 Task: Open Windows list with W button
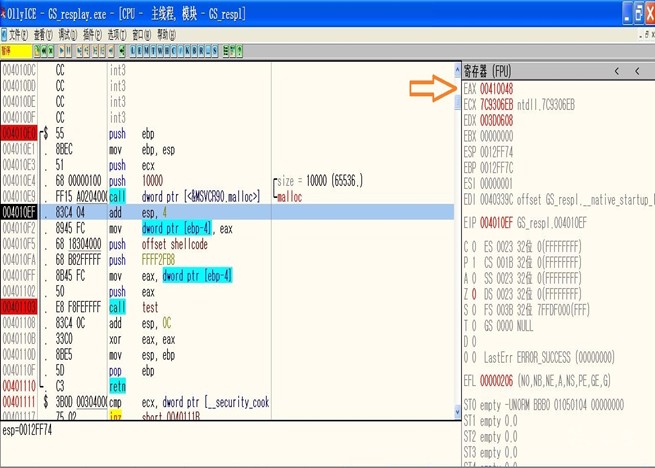coord(160,51)
